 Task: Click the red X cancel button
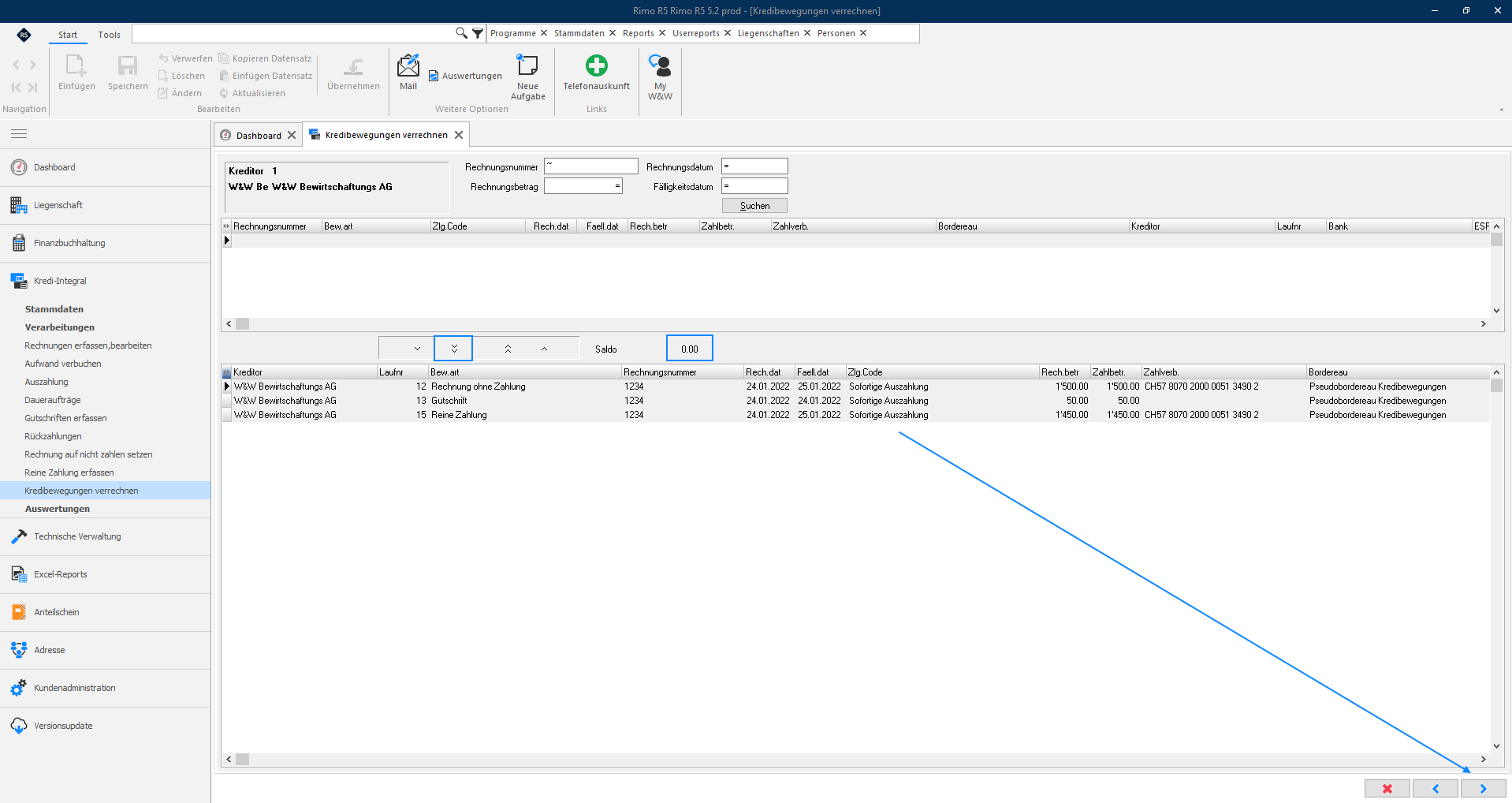coord(1387,789)
